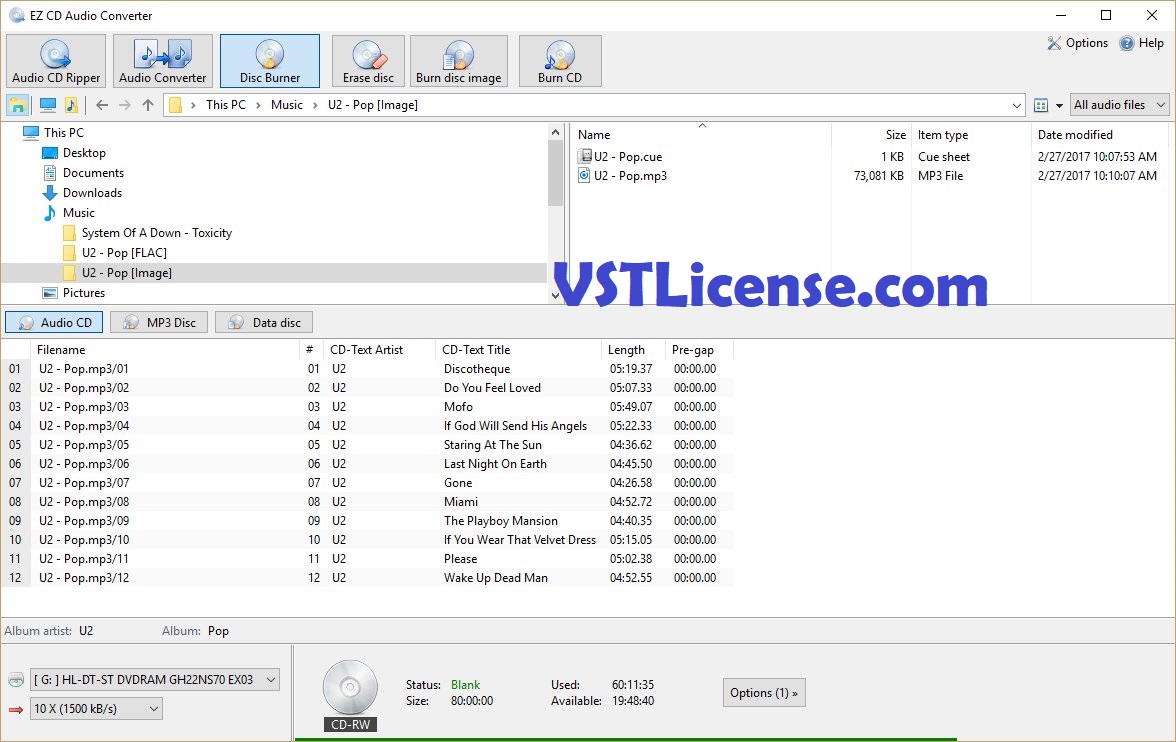Image resolution: width=1176 pixels, height=742 pixels.
Task: Select filename U2 - Pop.mp3/11
Action: pyautogui.click(x=84, y=559)
